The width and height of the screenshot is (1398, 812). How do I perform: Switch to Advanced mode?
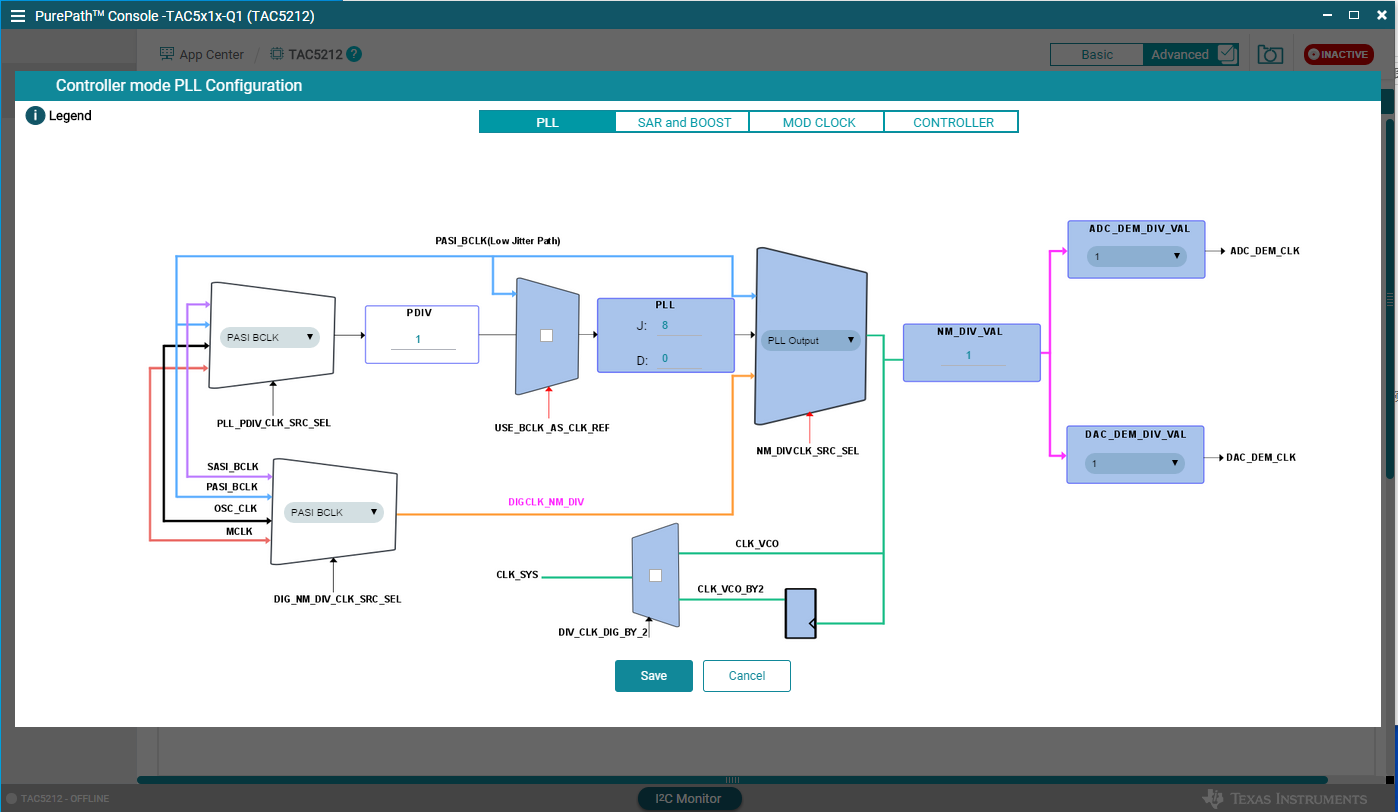click(1180, 54)
